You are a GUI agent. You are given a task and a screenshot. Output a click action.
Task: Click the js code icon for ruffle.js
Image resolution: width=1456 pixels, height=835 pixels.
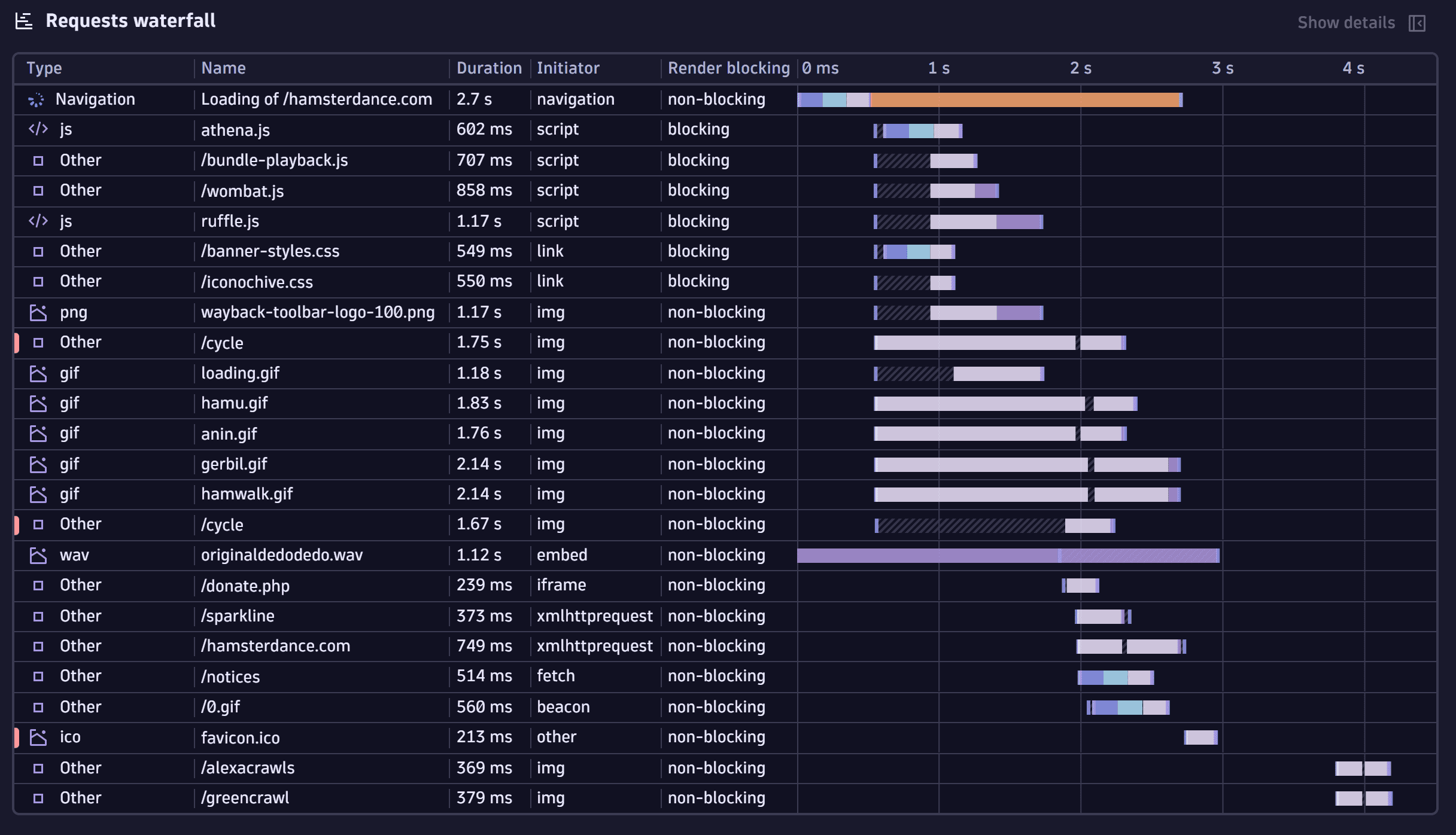(x=38, y=221)
